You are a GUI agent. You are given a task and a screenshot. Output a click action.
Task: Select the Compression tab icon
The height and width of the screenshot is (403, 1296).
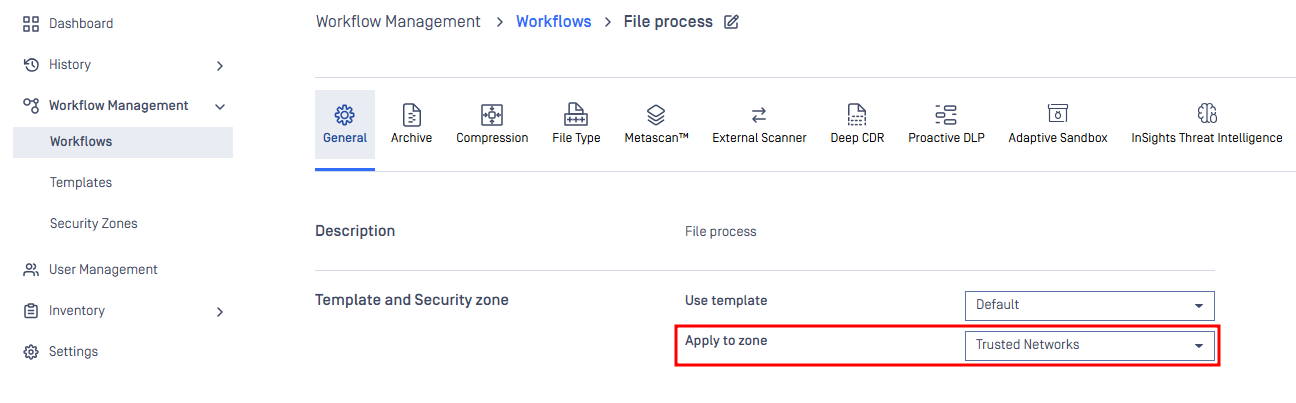492,114
